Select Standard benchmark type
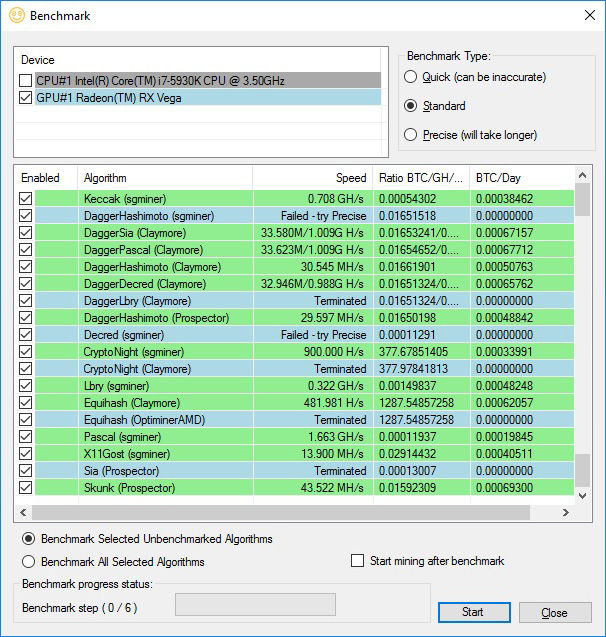The image size is (606, 637). click(x=411, y=106)
